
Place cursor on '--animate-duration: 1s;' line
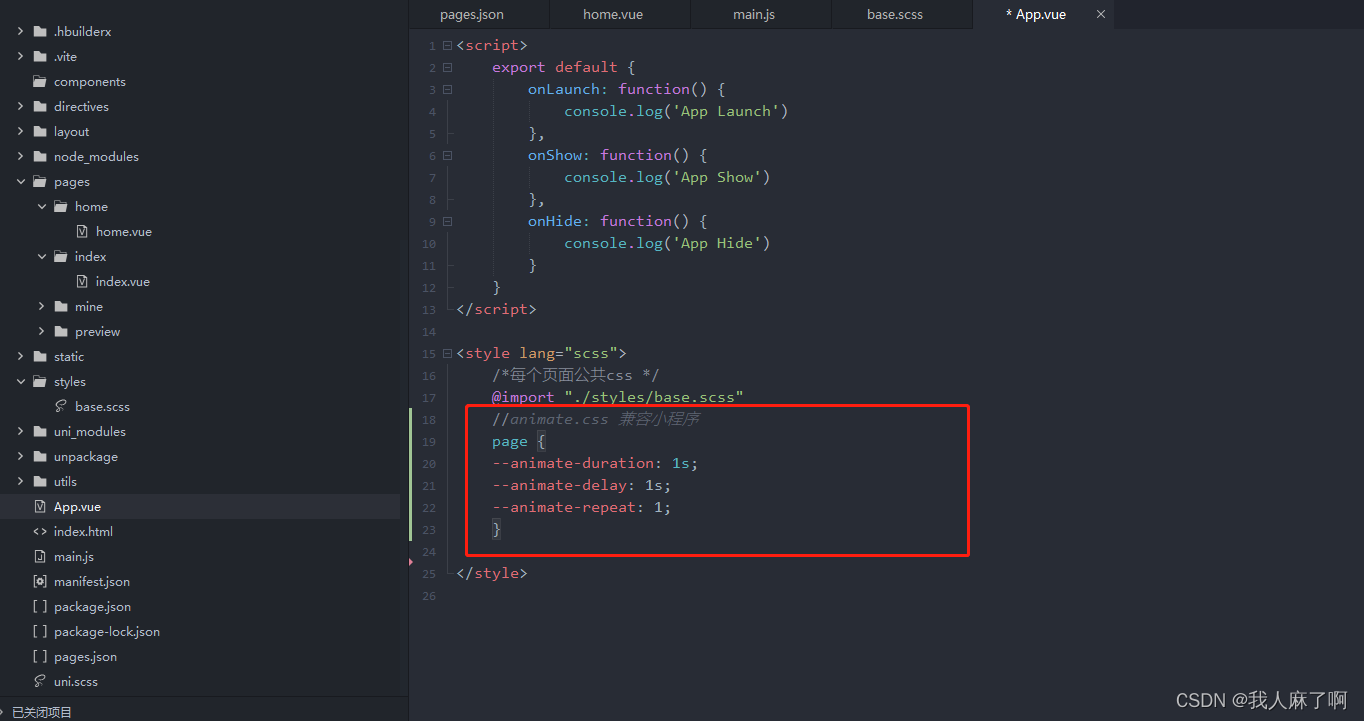[x=595, y=464]
